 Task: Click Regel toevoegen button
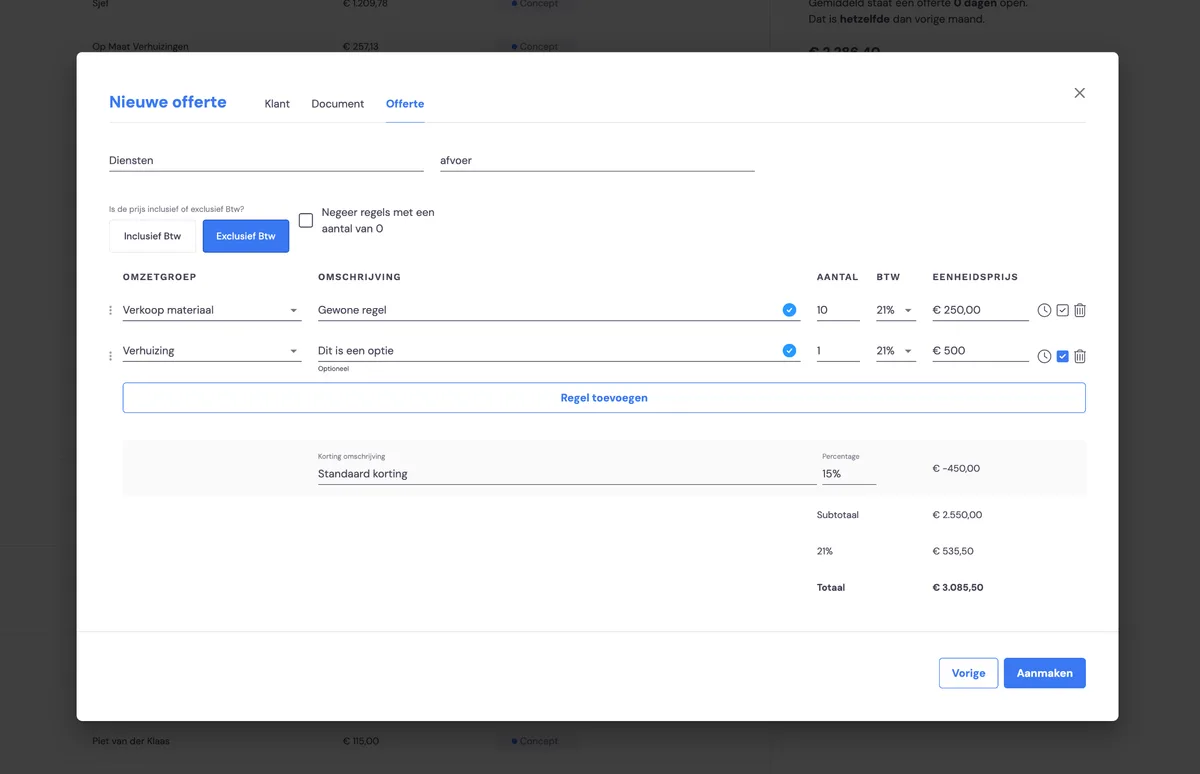pos(604,398)
